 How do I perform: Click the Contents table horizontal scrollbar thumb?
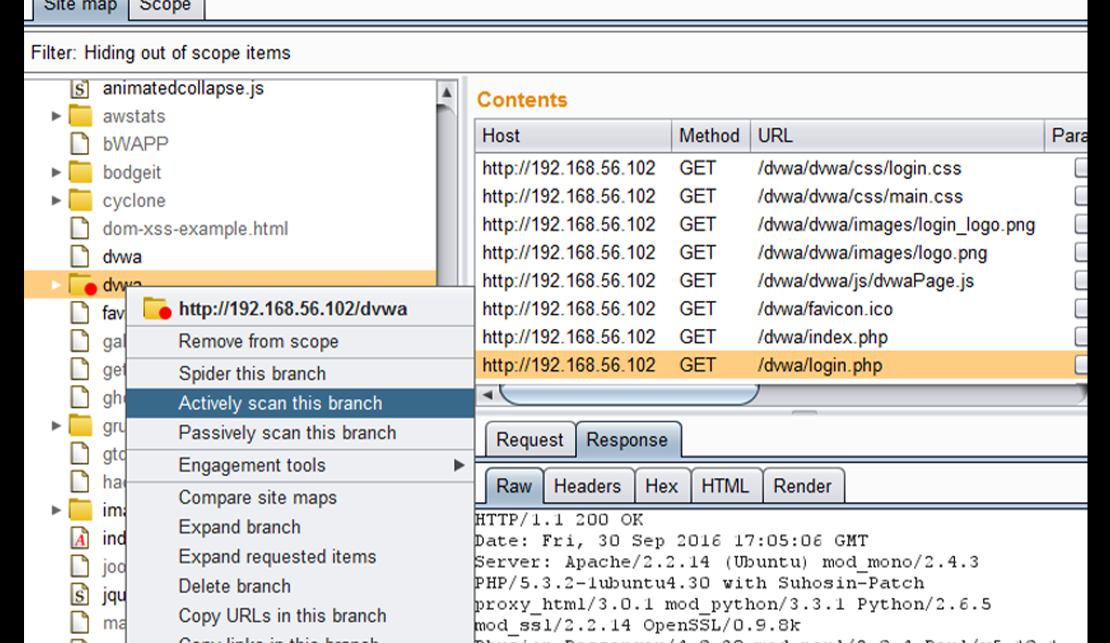[x=629, y=394]
